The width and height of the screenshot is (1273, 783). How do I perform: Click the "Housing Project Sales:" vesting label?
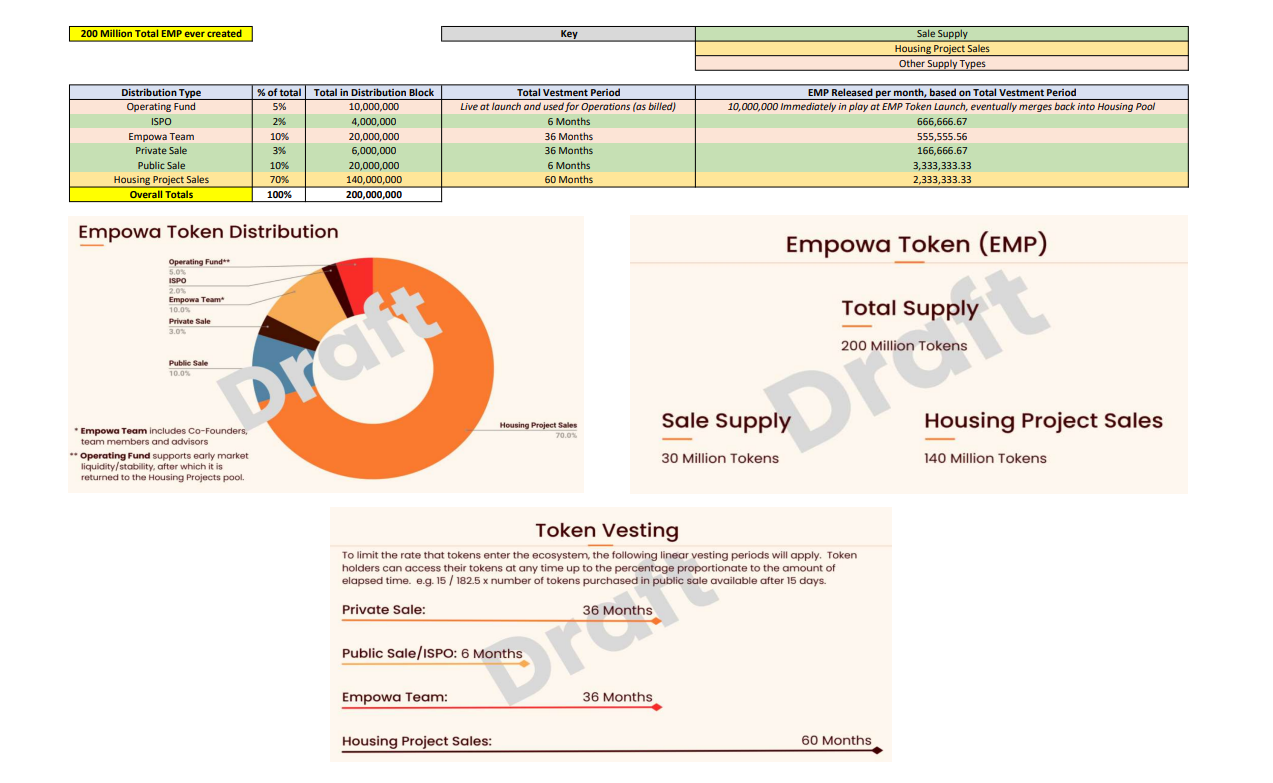417,742
